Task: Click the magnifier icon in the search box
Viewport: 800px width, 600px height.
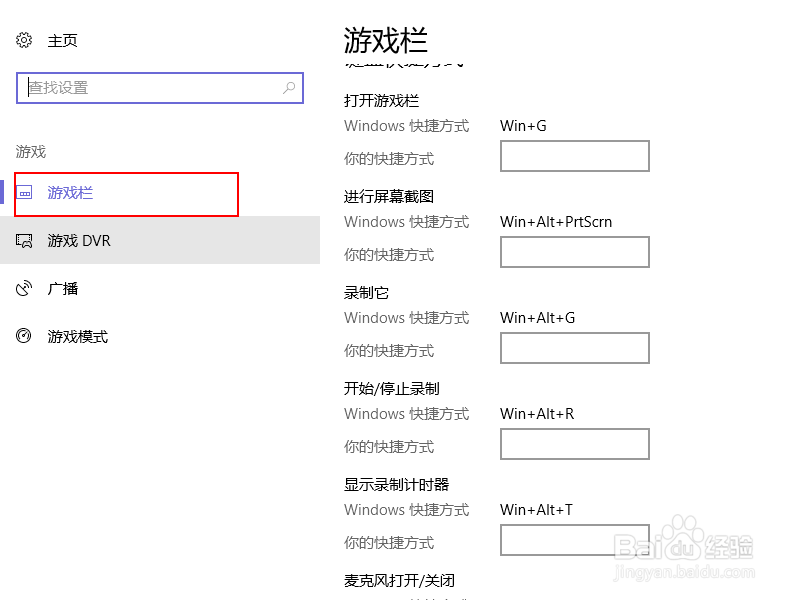Action: tap(289, 88)
